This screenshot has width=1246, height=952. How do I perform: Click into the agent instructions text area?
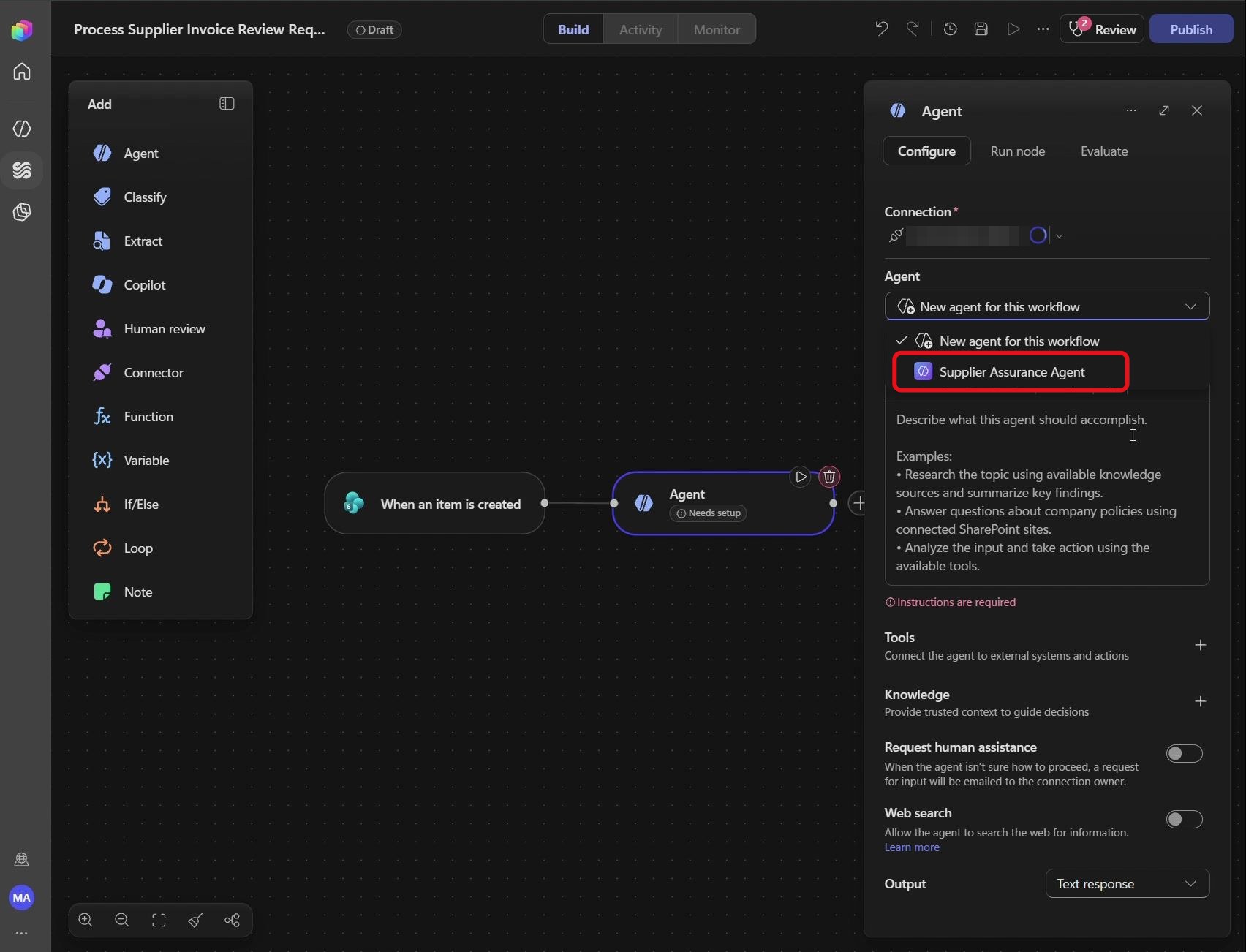click(x=1047, y=491)
